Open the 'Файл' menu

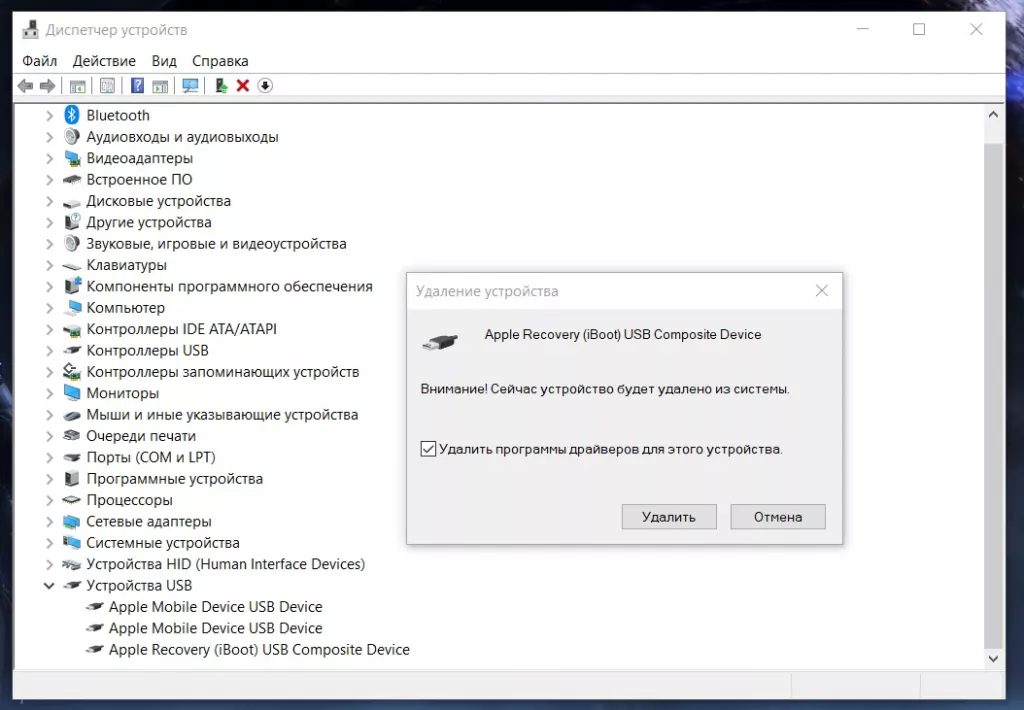40,61
